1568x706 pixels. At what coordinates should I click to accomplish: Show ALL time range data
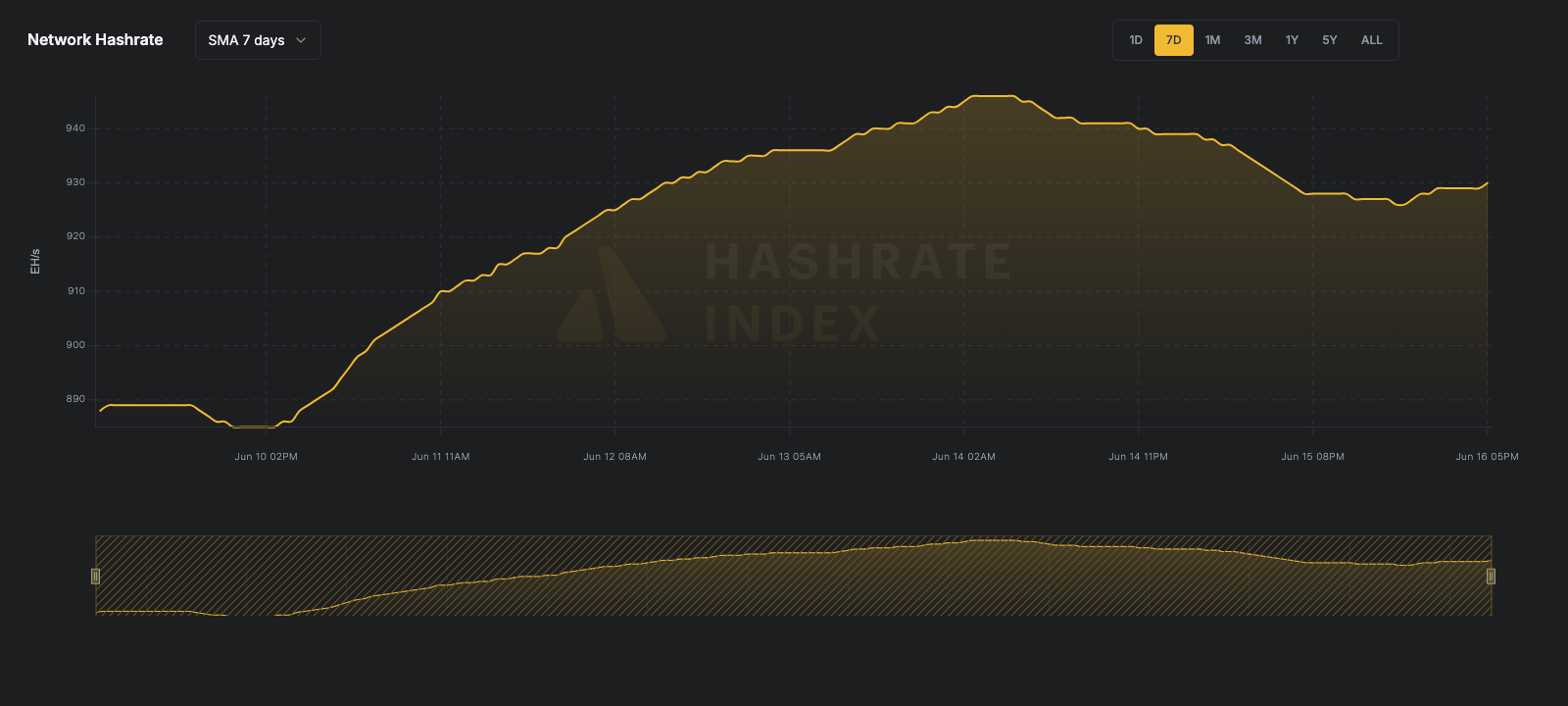coord(1372,40)
